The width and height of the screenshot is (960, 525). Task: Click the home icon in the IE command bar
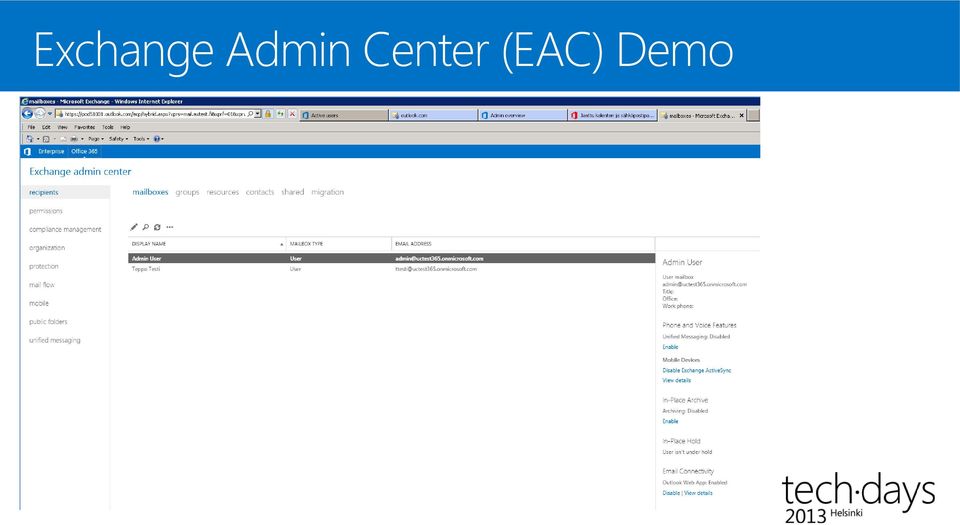[29, 139]
